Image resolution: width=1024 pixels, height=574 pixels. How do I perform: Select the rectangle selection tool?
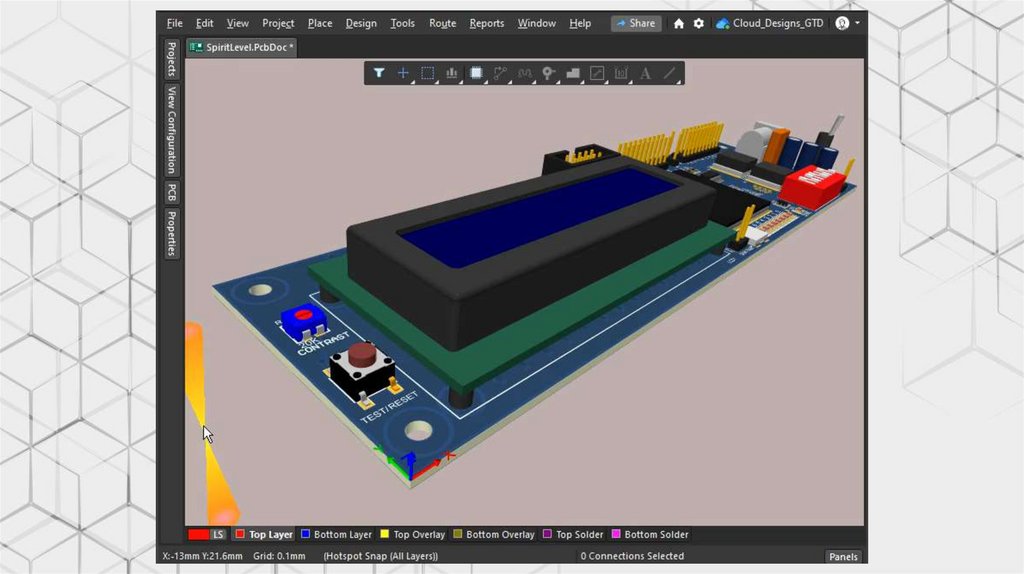click(x=427, y=73)
